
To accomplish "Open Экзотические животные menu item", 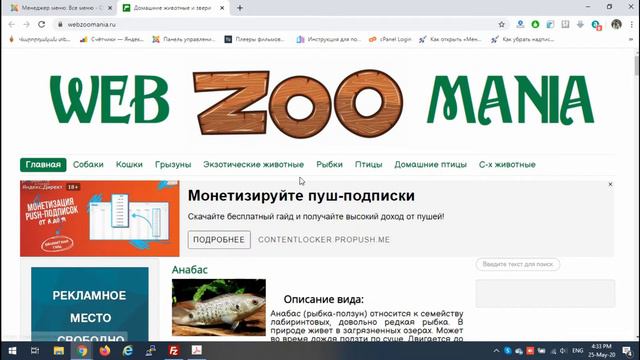I will [x=253, y=164].
